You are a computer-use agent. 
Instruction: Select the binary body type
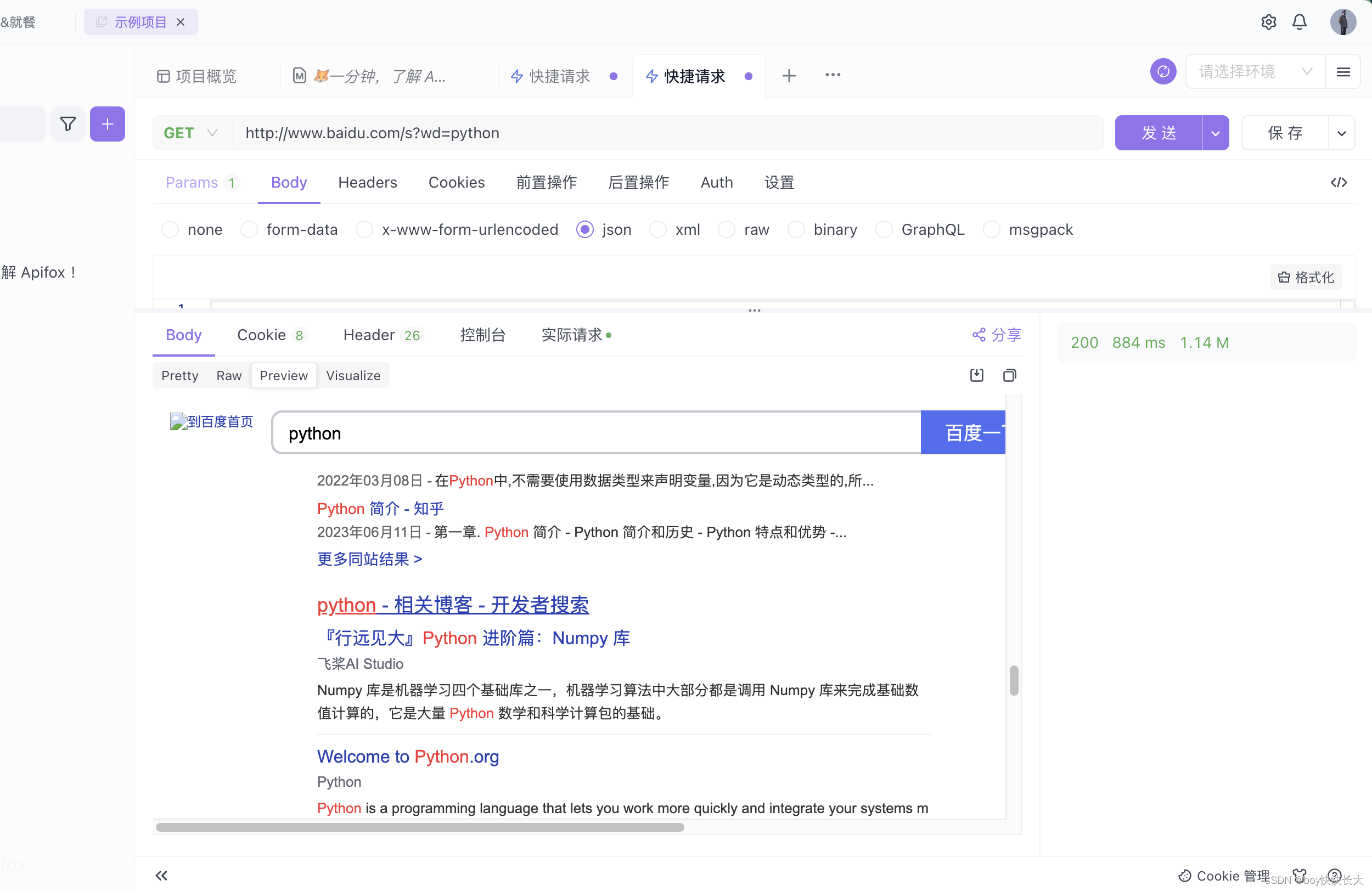click(x=822, y=229)
